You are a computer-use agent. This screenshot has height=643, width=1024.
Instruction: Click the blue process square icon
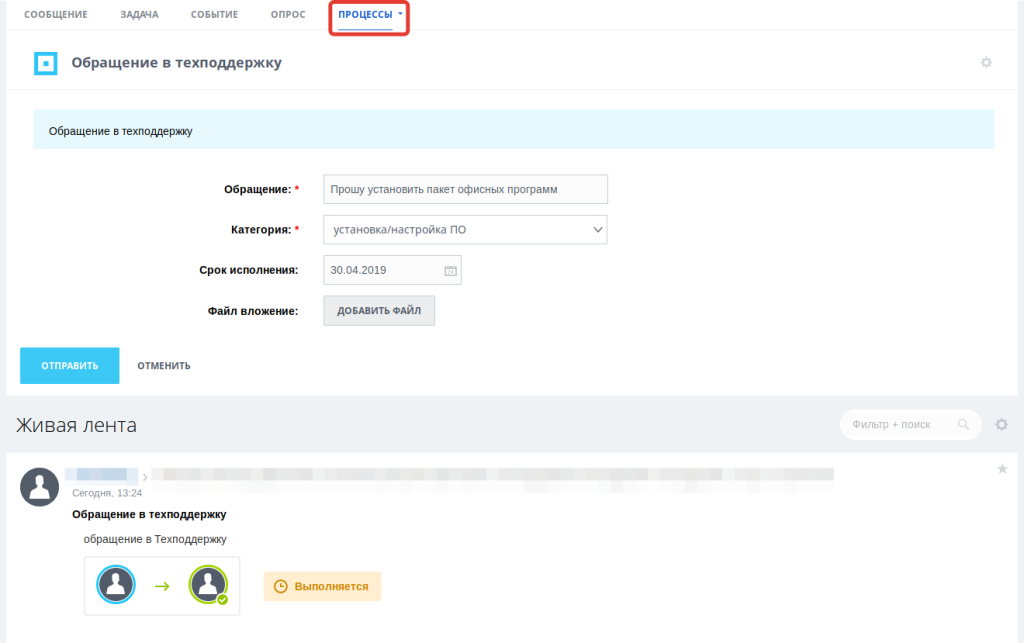46,63
